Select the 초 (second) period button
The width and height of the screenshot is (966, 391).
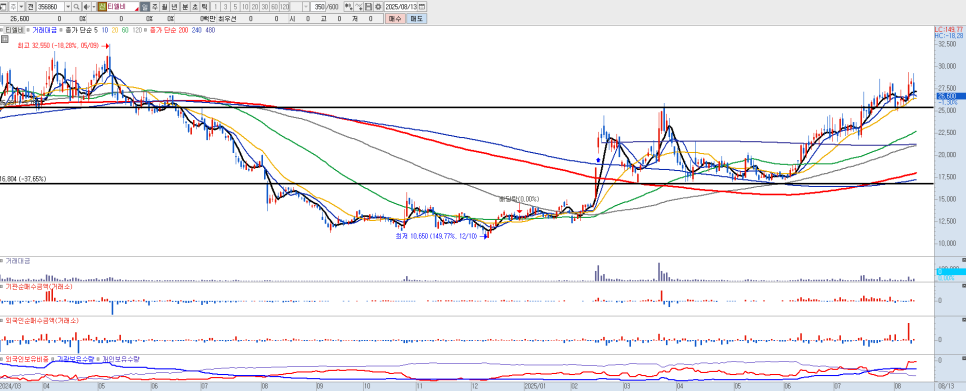pos(195,6)
